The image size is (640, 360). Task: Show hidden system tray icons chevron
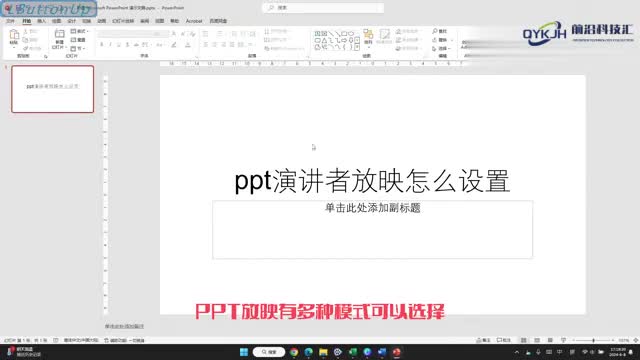(x=517, y=352)
